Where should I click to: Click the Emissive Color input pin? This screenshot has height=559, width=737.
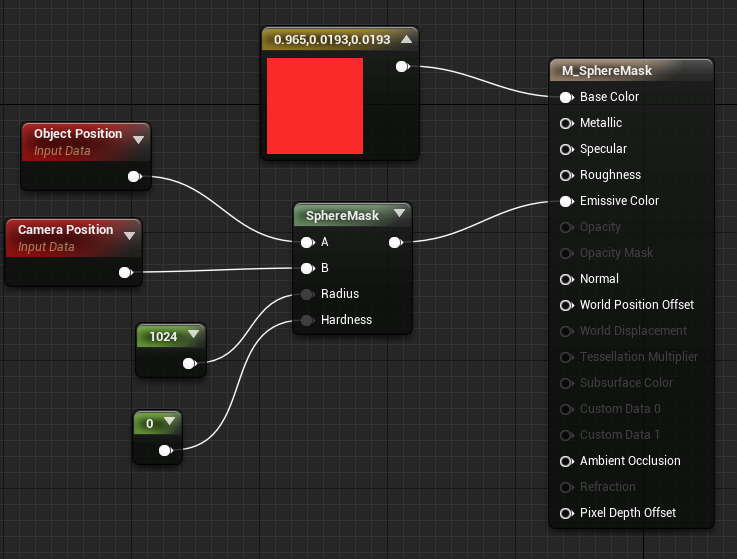(566, 201)
